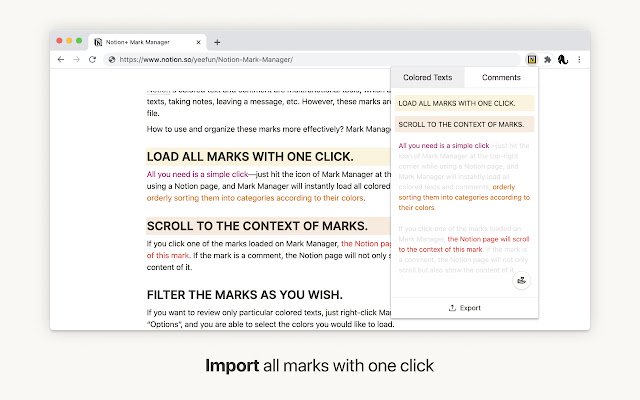Click the macOS yellow minimize button
640x400 pixels.
point(69,41)
